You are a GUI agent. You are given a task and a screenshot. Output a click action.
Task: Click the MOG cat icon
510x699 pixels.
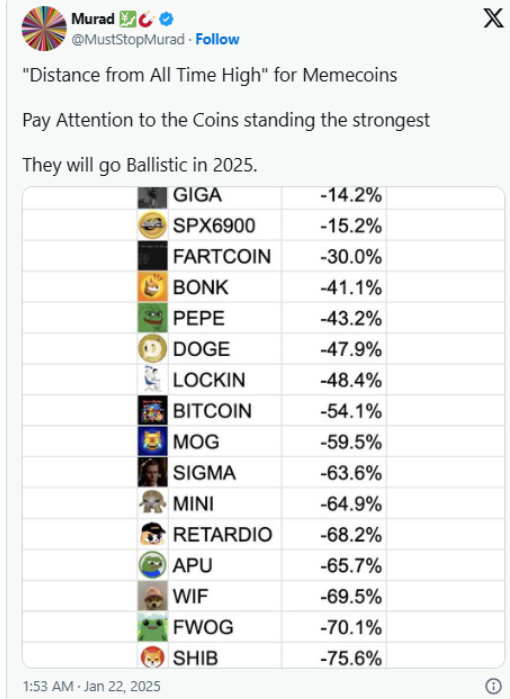point(152,441)
